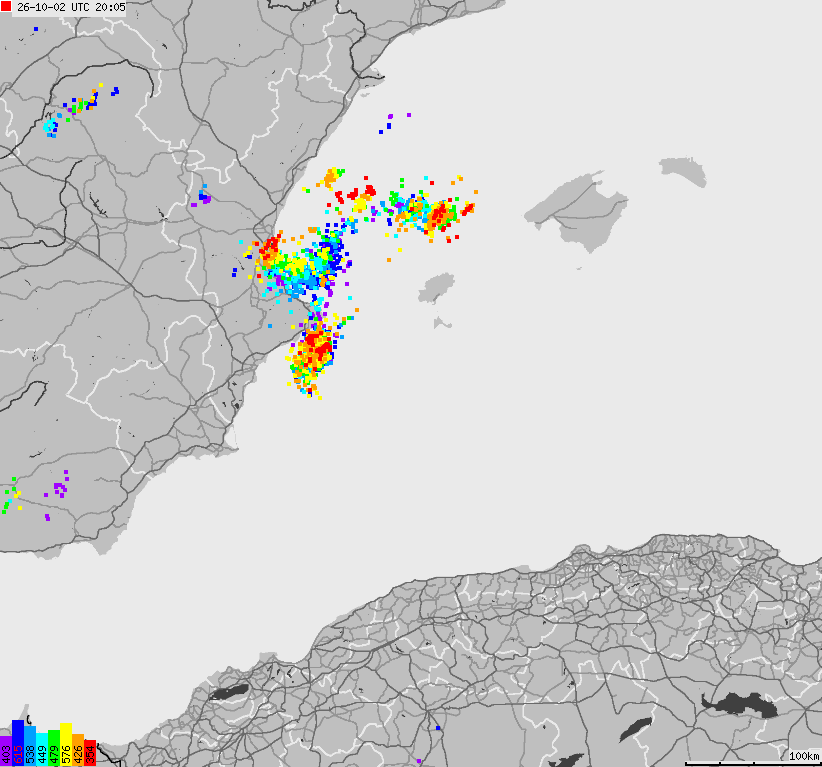The width and height of the screenshot is (822, 767).
Task: Select the cyan legend bar labeled 449
Action: [x=42, y=750]
